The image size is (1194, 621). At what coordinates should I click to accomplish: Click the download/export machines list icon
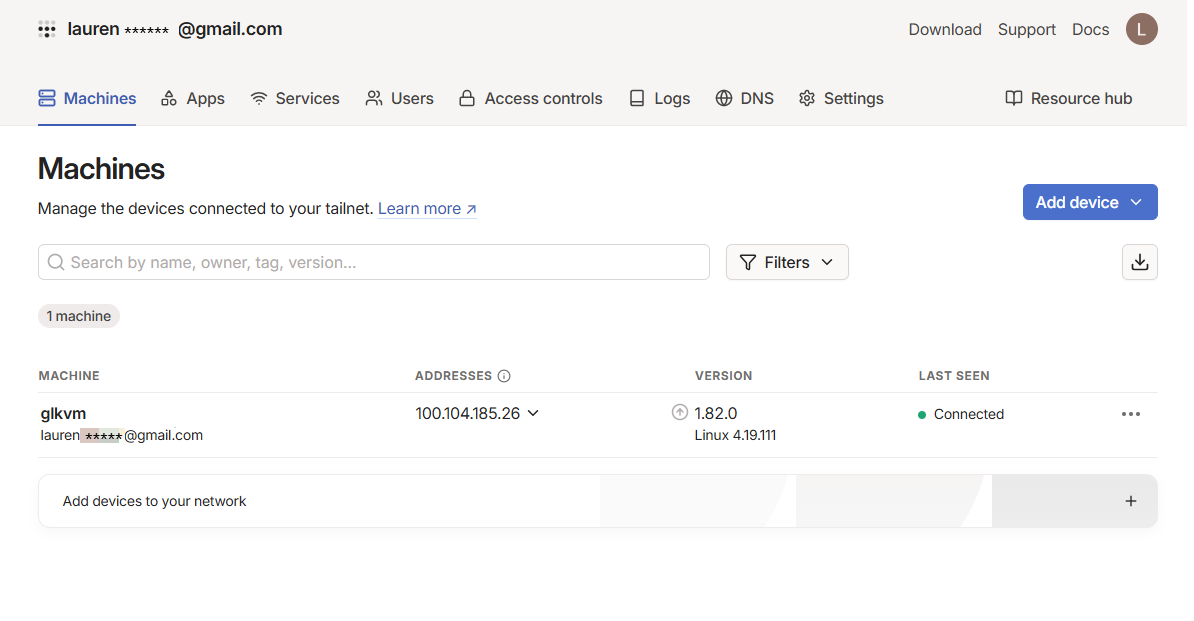tap(1139, 262)
